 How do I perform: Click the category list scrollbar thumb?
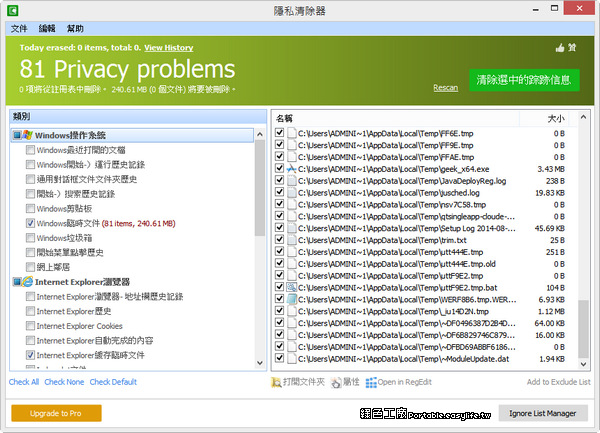[260, 188]
